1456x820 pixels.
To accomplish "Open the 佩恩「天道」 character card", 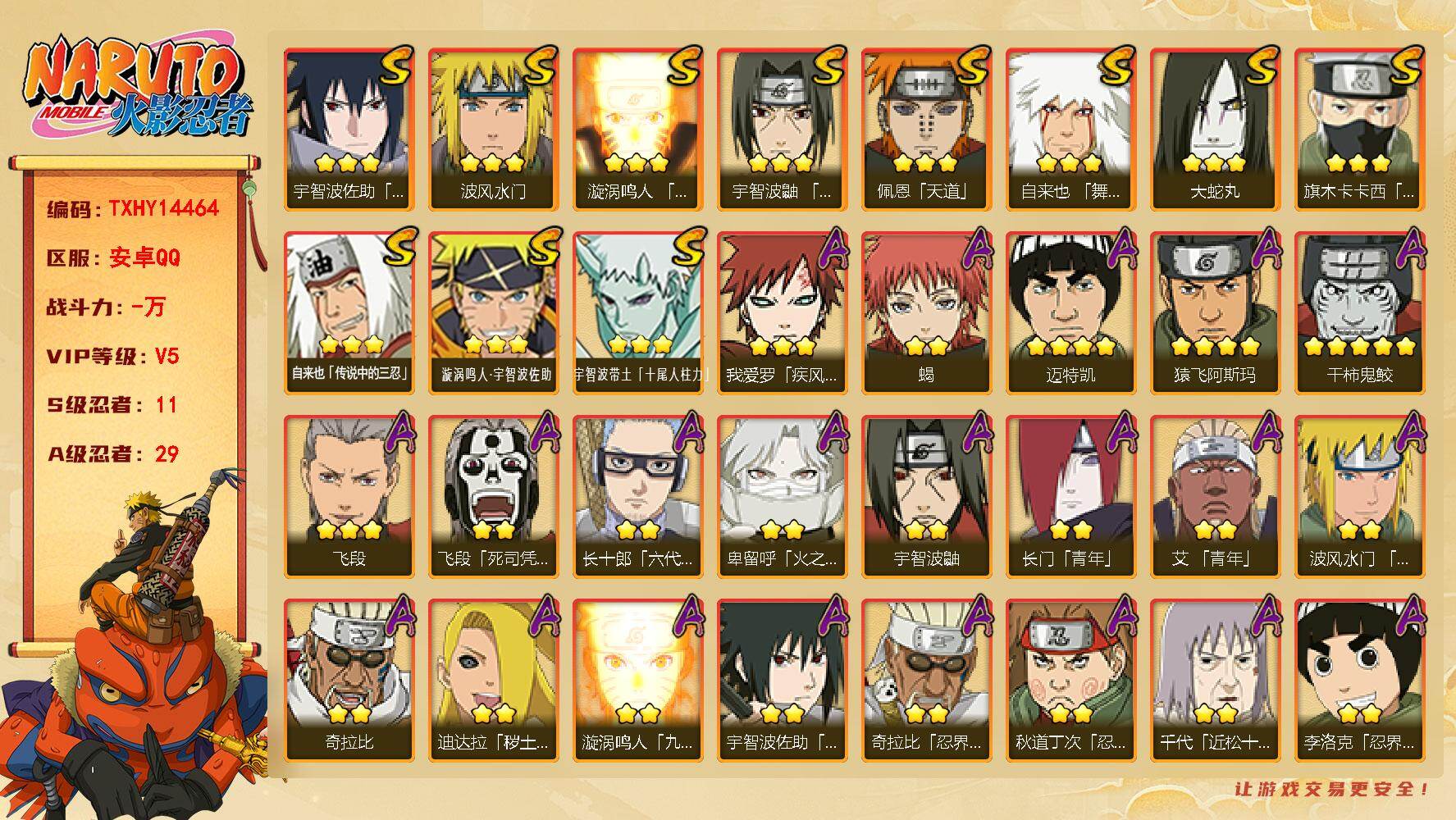I will pos(926,129).
